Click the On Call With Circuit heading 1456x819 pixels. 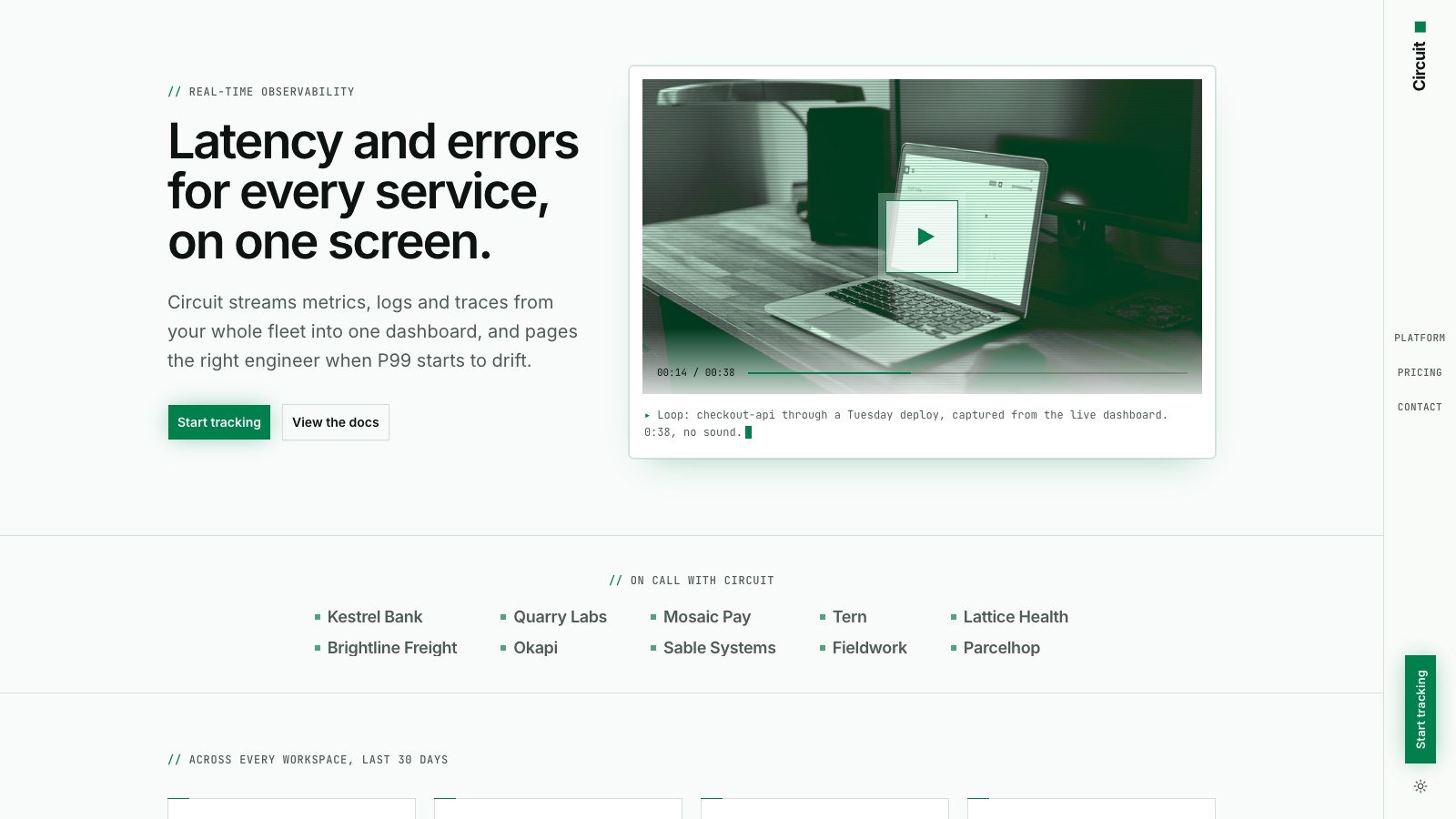coord(692,581)
